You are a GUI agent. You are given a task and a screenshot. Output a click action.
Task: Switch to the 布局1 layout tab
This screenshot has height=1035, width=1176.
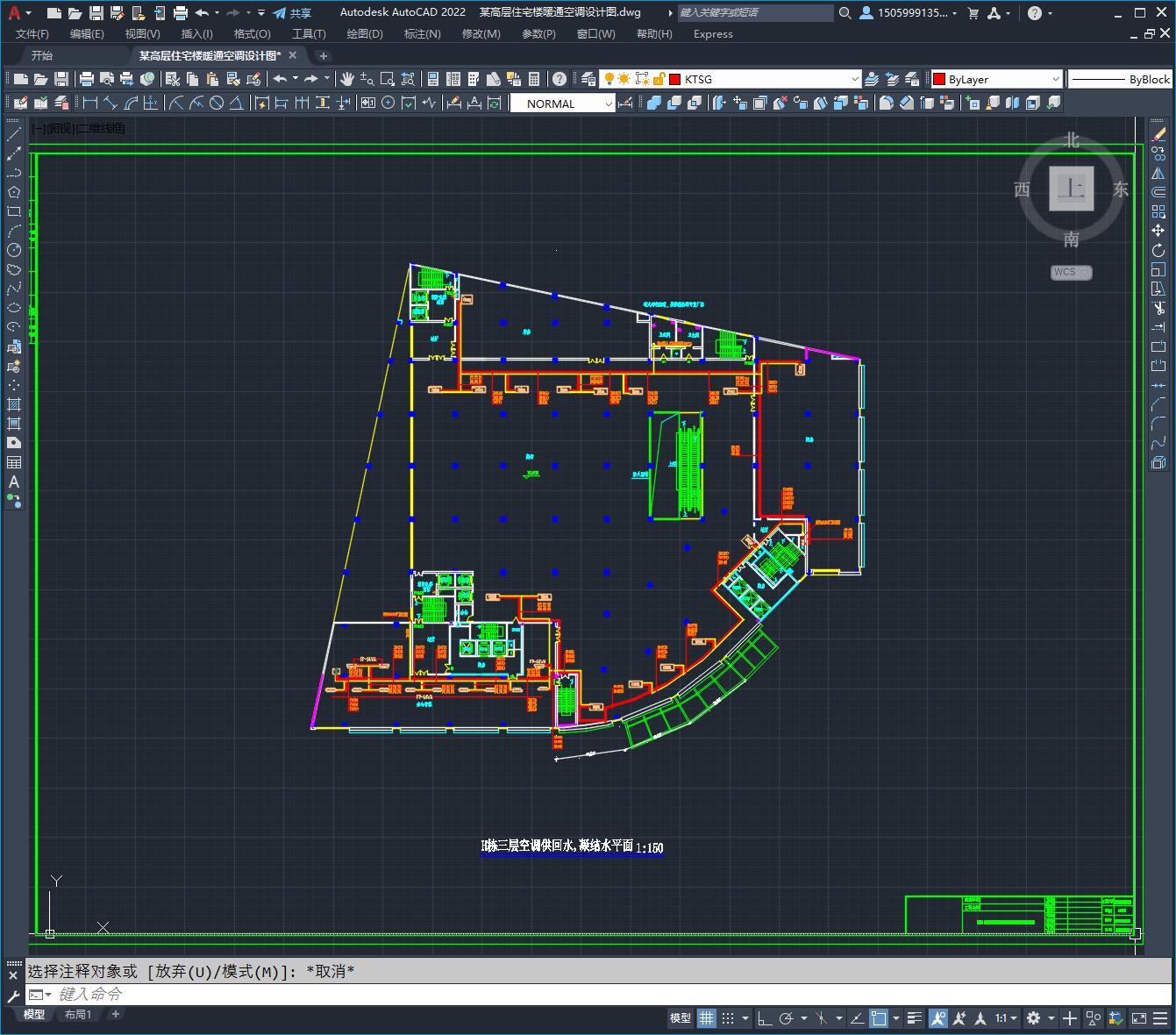pyautogui.click(x=78, y=1015)
